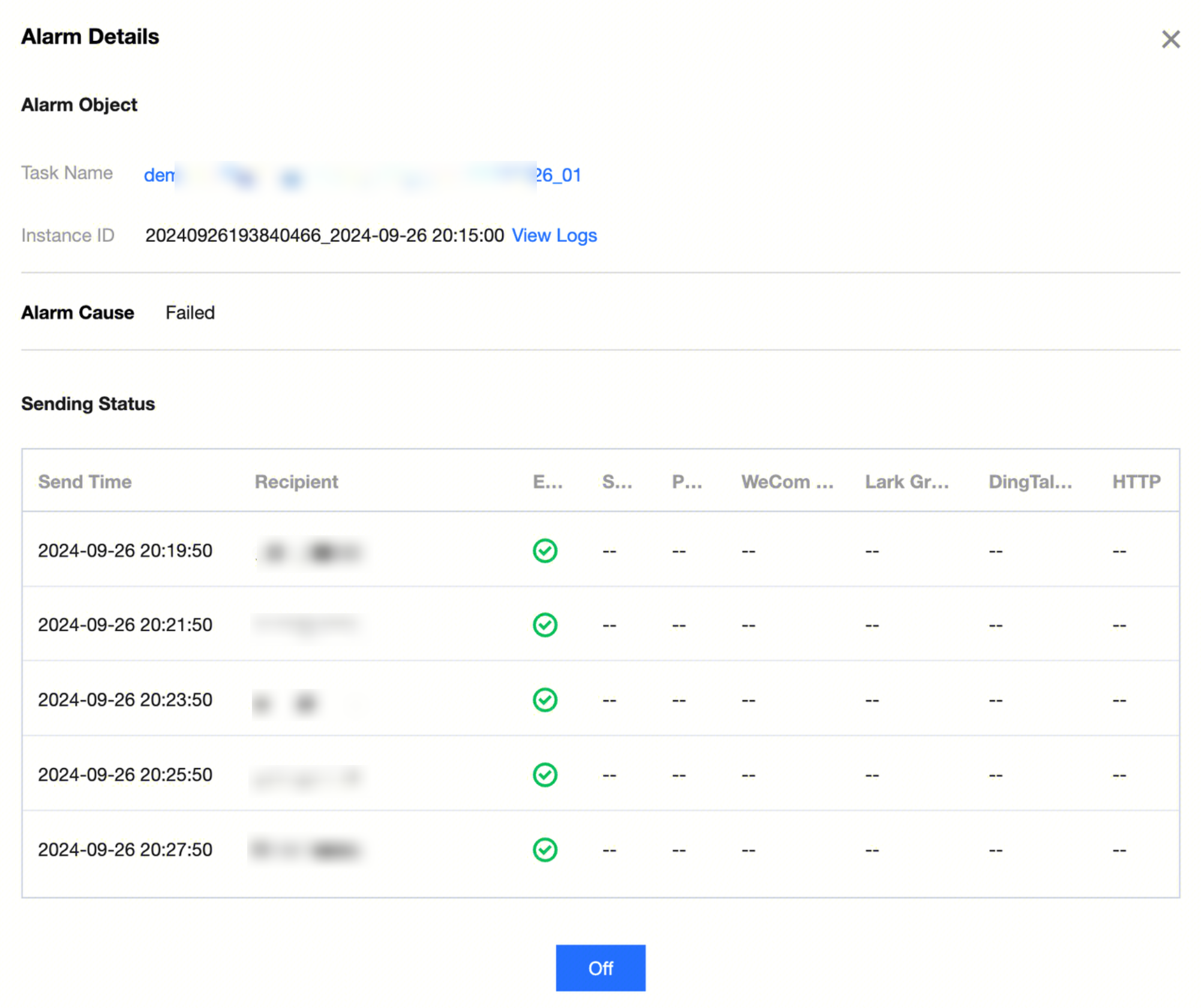Viewport: 1201px width, 1008px height.
Task: Click the truncated WeCom column header
Action: click(786, 481)
